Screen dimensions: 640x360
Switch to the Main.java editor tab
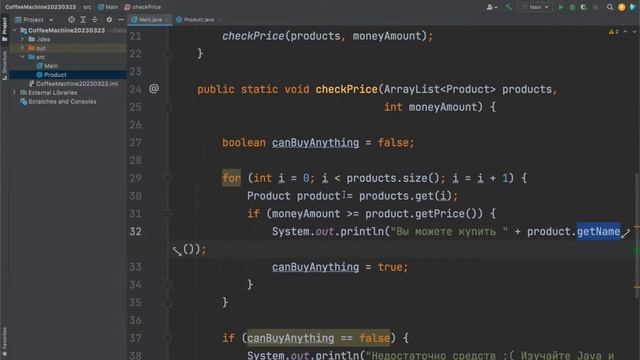pyautogui.click(x=150, y=20)
